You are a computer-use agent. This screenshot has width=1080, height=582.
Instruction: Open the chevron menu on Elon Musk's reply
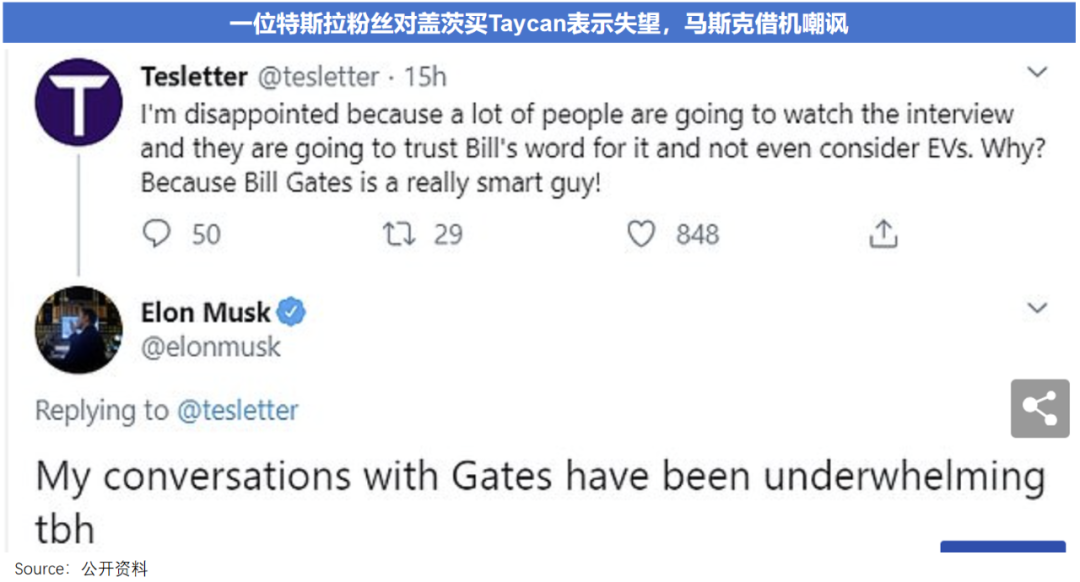tap(1038, 307)
